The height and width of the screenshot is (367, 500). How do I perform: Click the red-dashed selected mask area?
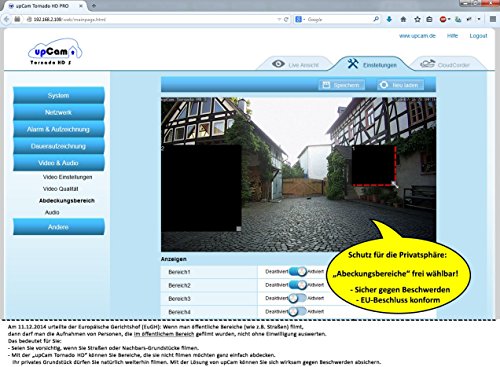(x=374, y=165)
